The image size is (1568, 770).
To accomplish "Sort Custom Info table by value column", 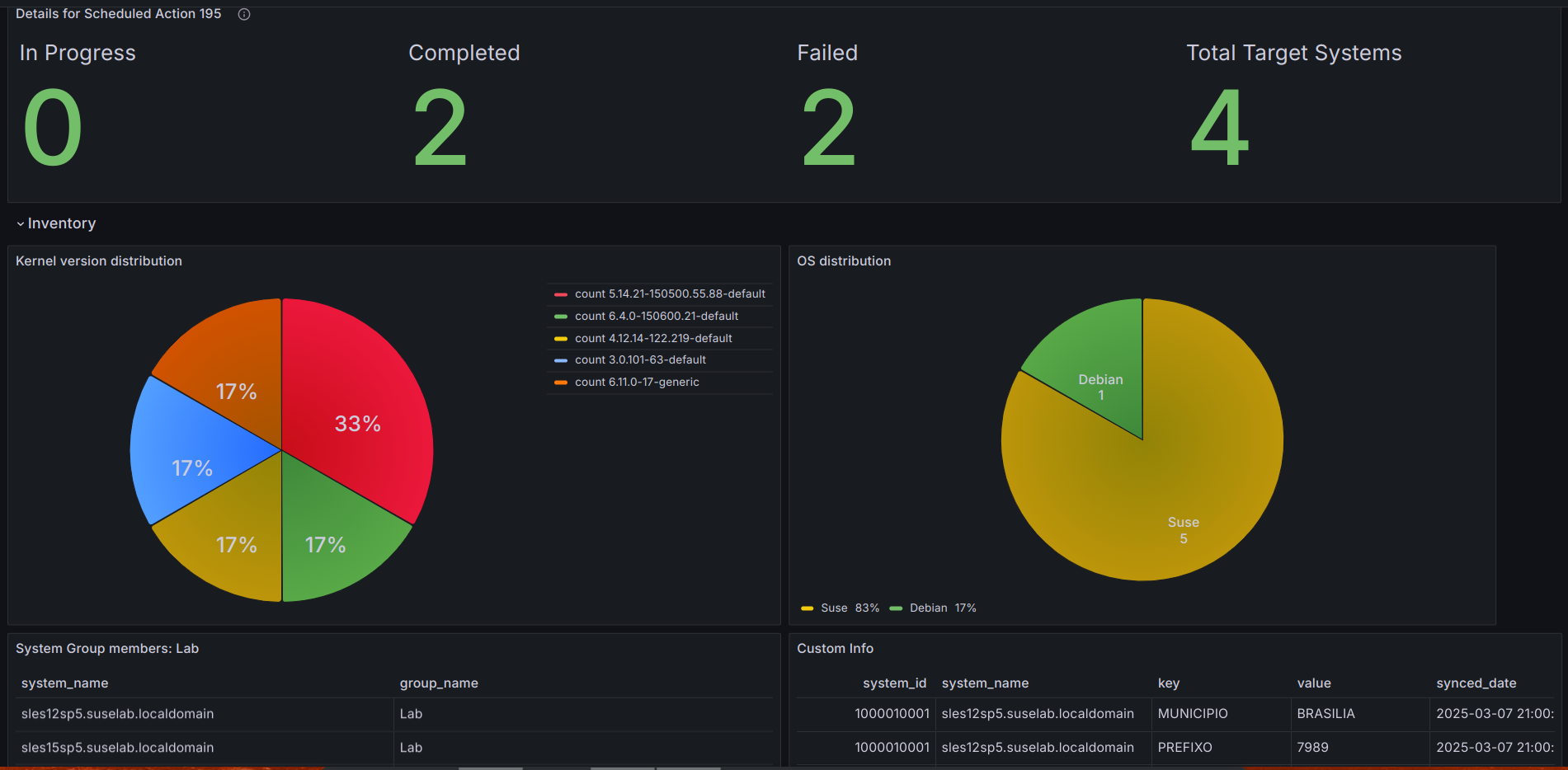I will click(1314, 683).
